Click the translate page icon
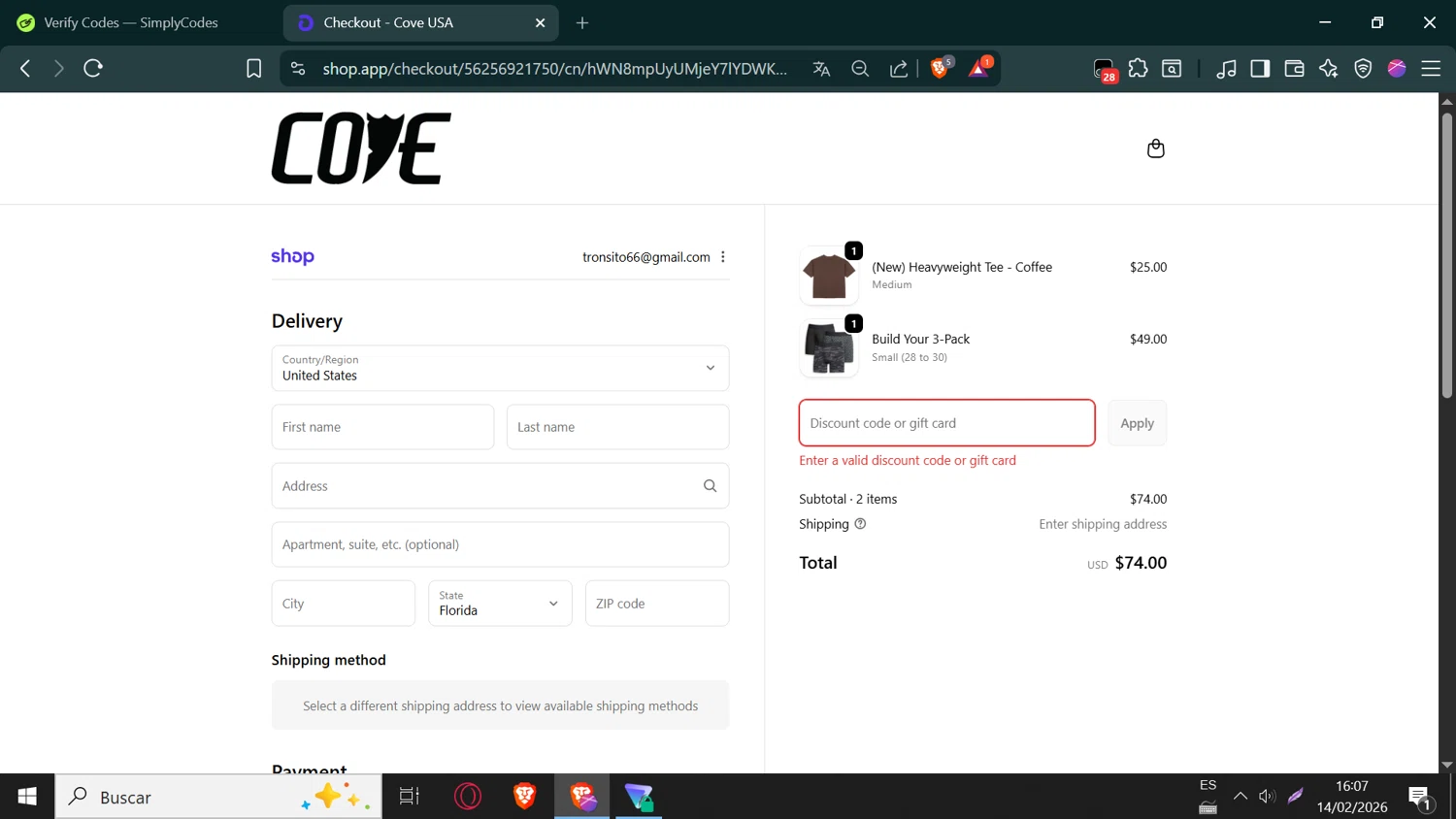The width and height of the screenshot is (1456, 819). click(821, 68)
